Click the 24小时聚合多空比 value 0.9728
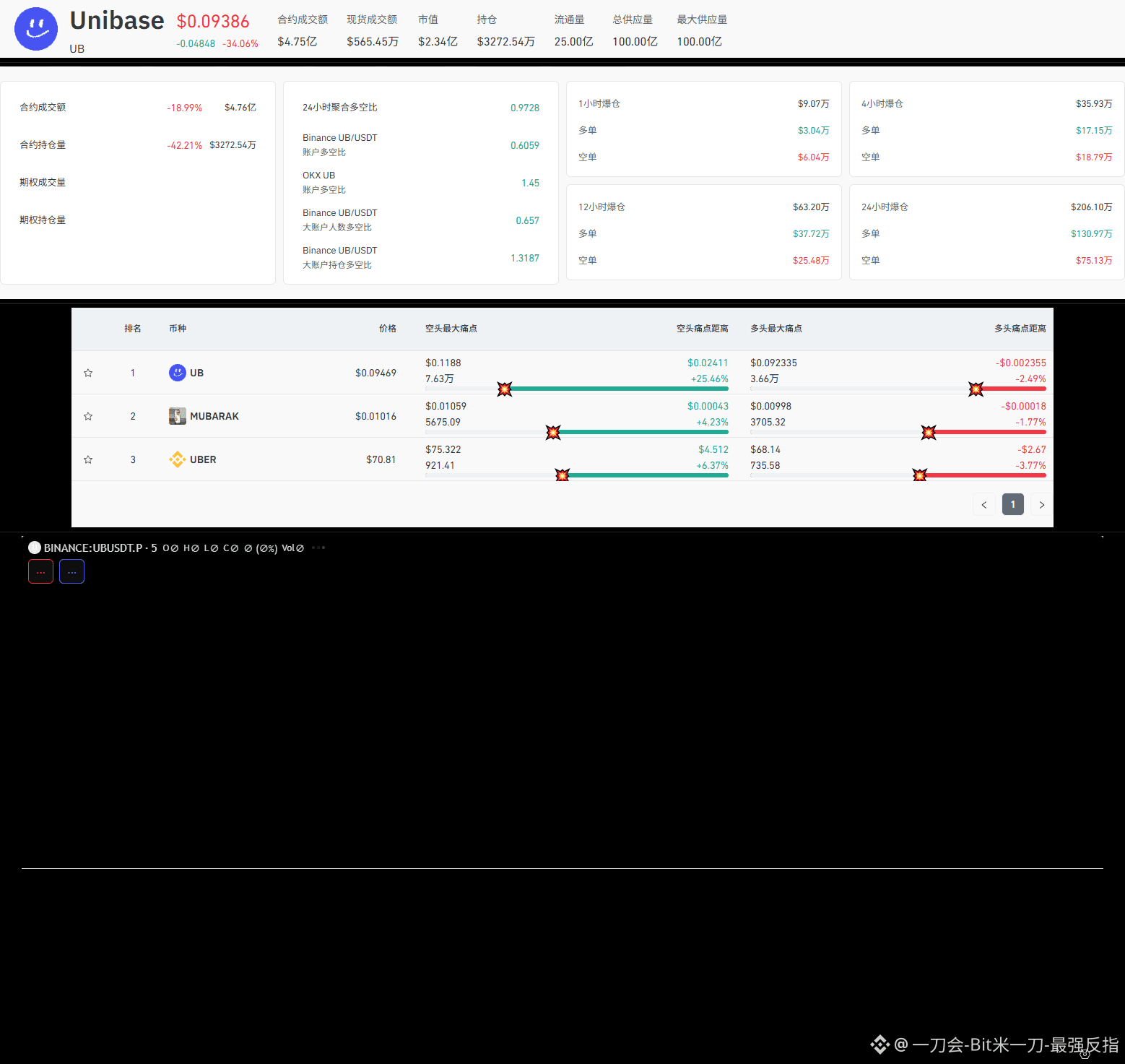Viewport: 1125px width, 1064px height. 525,108
